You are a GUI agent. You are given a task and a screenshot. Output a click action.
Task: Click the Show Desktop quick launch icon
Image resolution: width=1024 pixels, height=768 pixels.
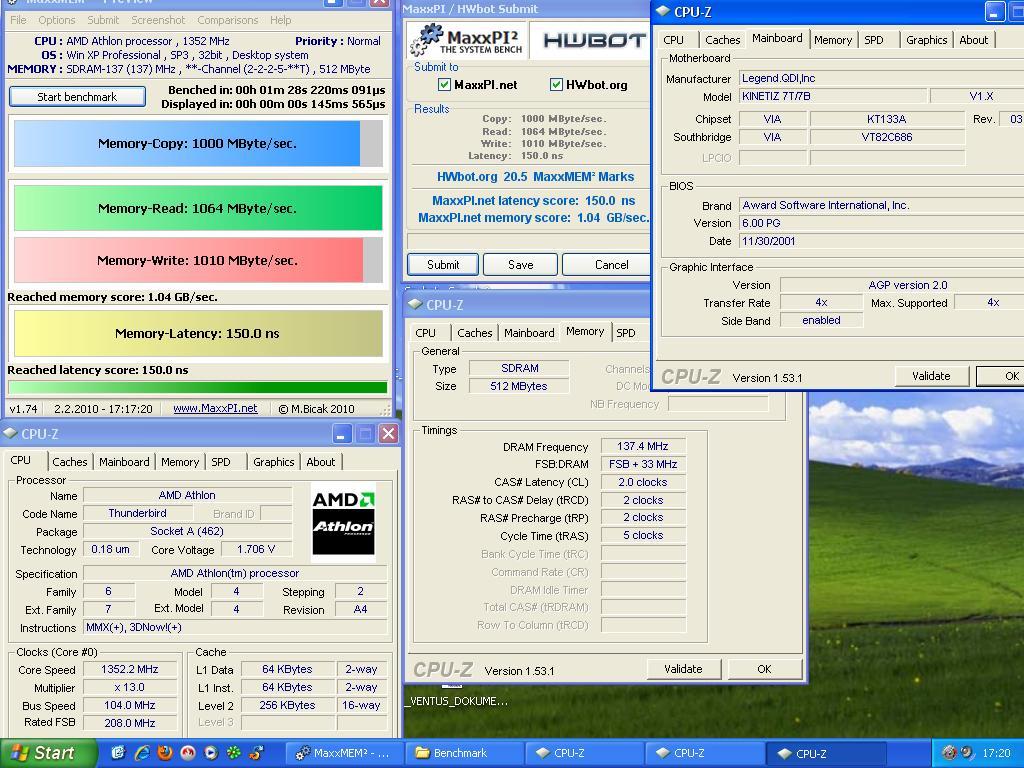118,753
